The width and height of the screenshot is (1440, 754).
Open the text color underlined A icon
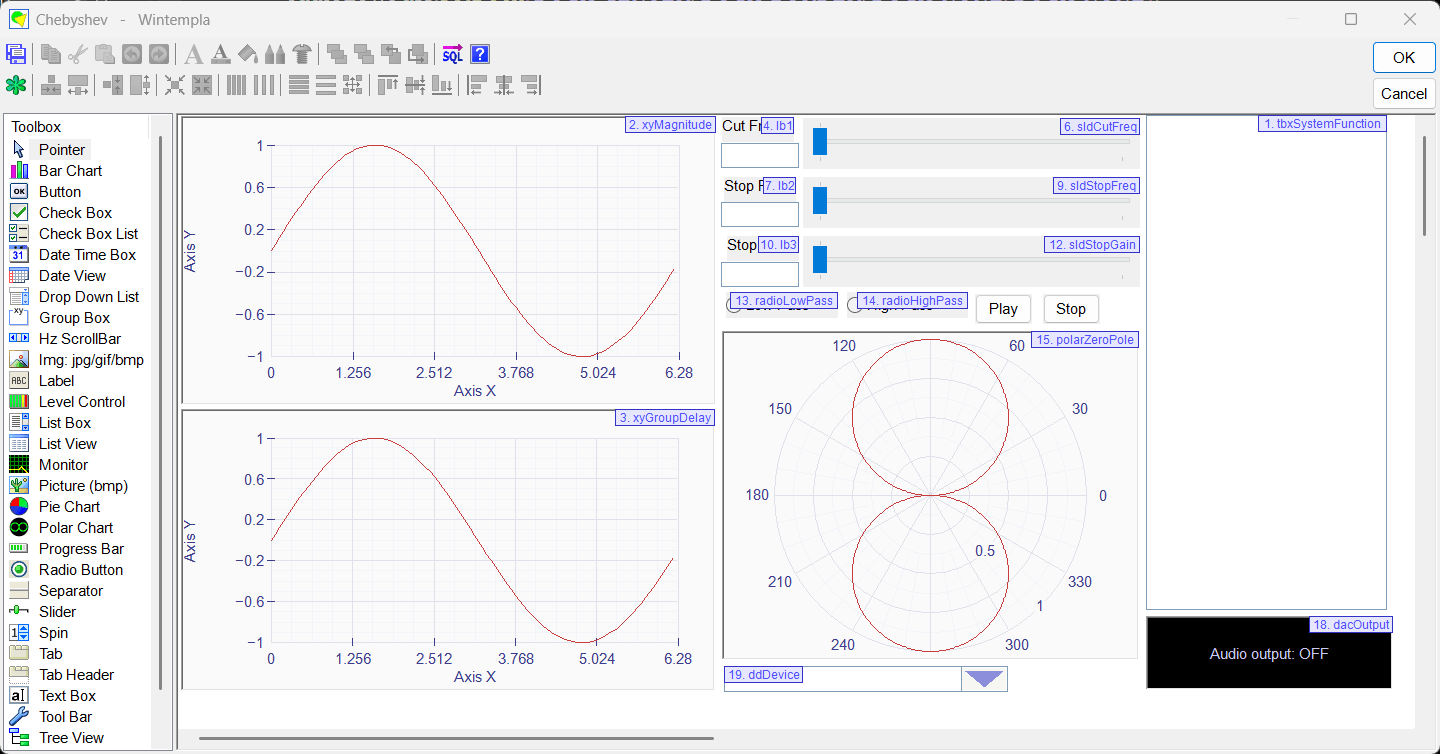coord(221,54)
